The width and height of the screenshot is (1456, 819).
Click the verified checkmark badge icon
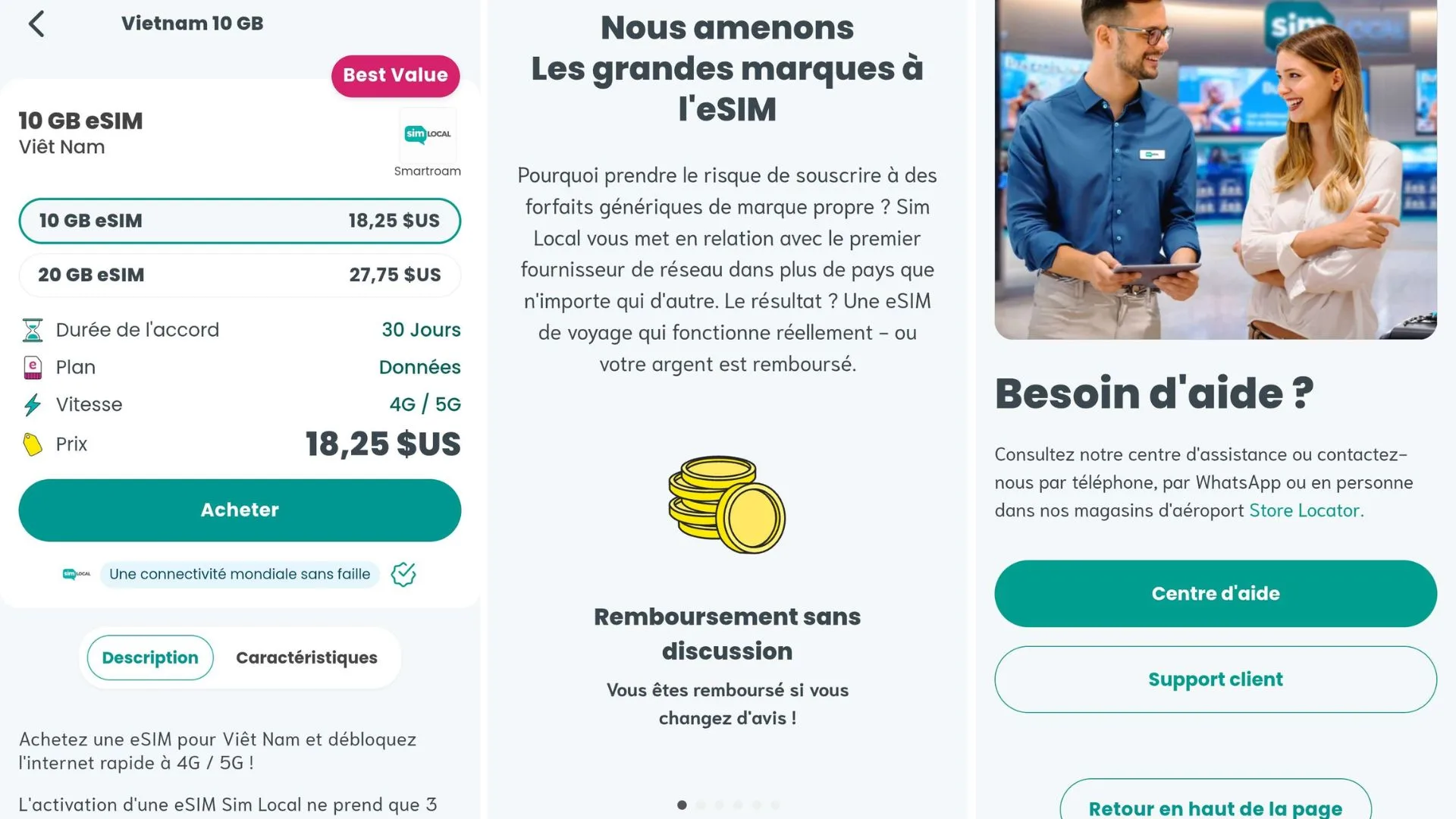tap(403, 575)
